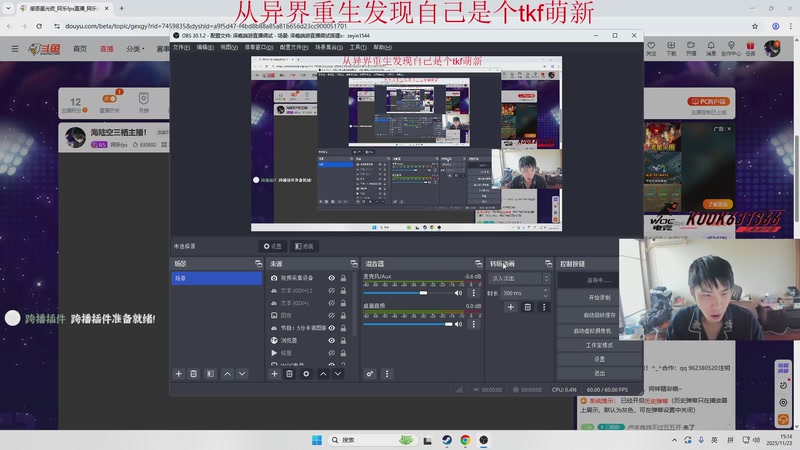Pop out the 转场动画 dock panel icon
Image resolution: width=800 pixels, height=450 pixels.
click(x=548, y=264)
